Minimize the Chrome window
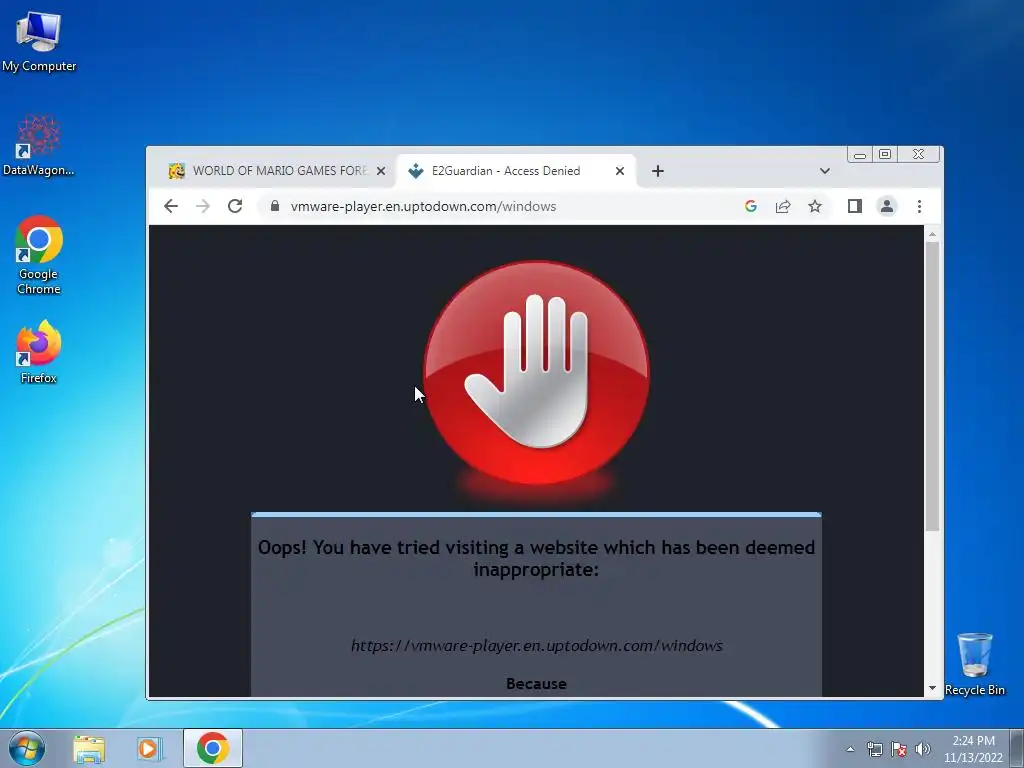 860,155
